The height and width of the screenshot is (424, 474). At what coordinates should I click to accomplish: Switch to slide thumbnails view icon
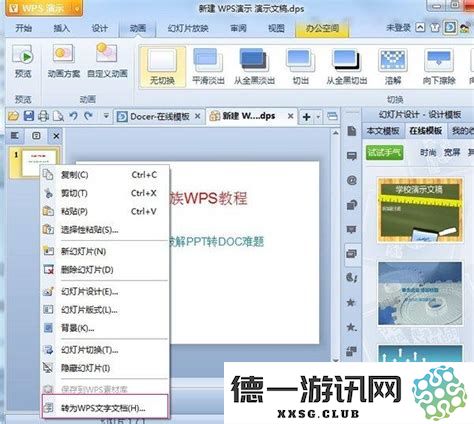coord(36,136)
